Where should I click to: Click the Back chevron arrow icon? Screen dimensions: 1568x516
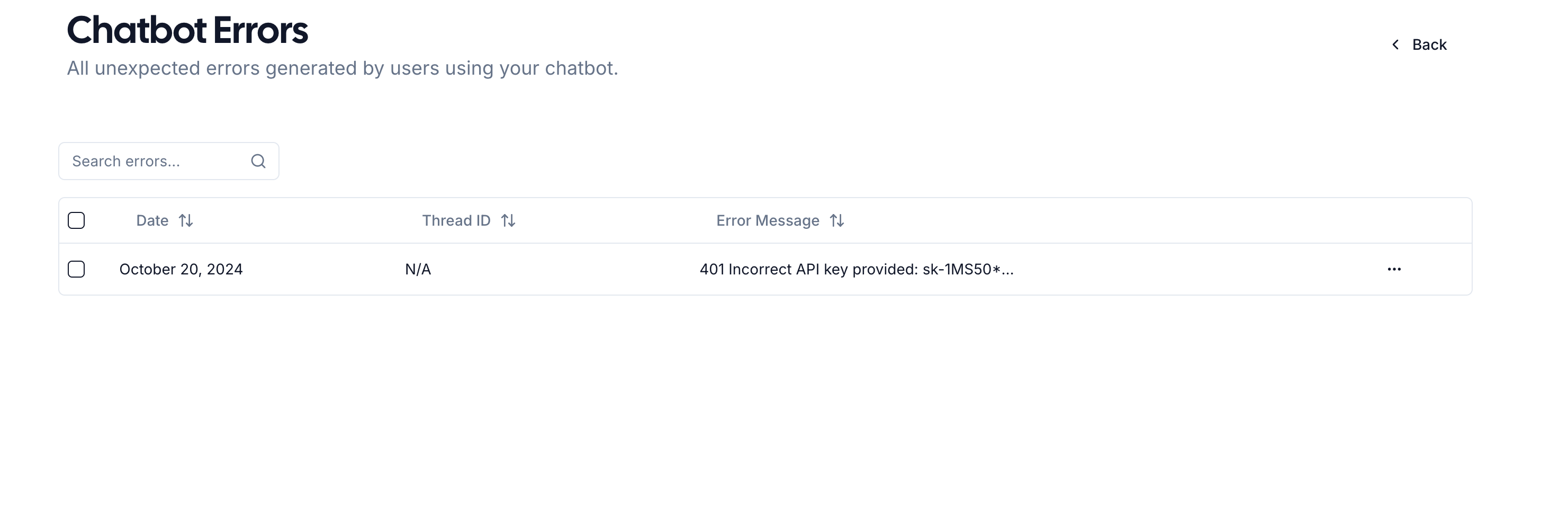click(x=1396, y=45)
